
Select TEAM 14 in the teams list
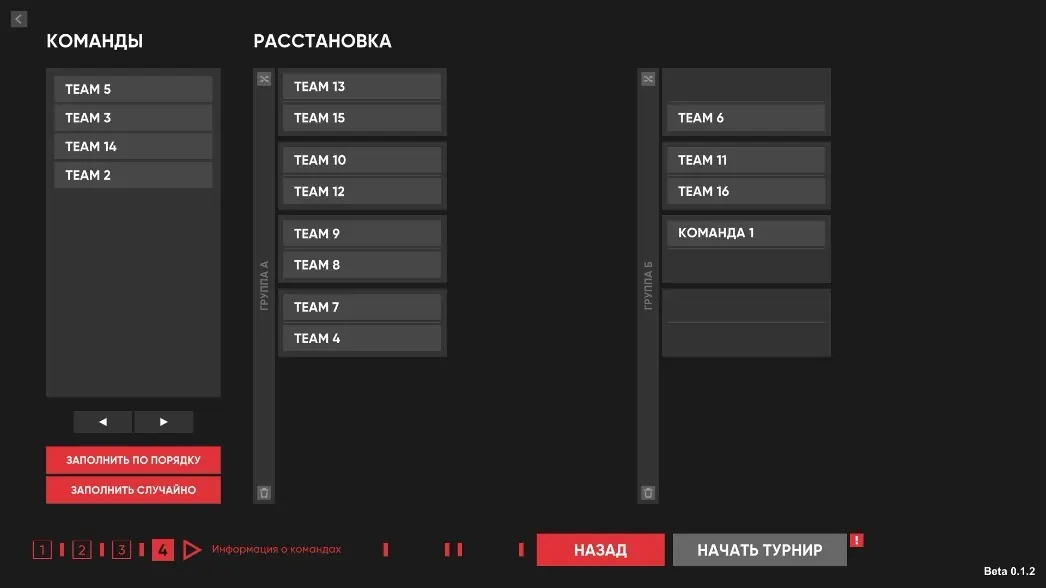click(133, 146)
